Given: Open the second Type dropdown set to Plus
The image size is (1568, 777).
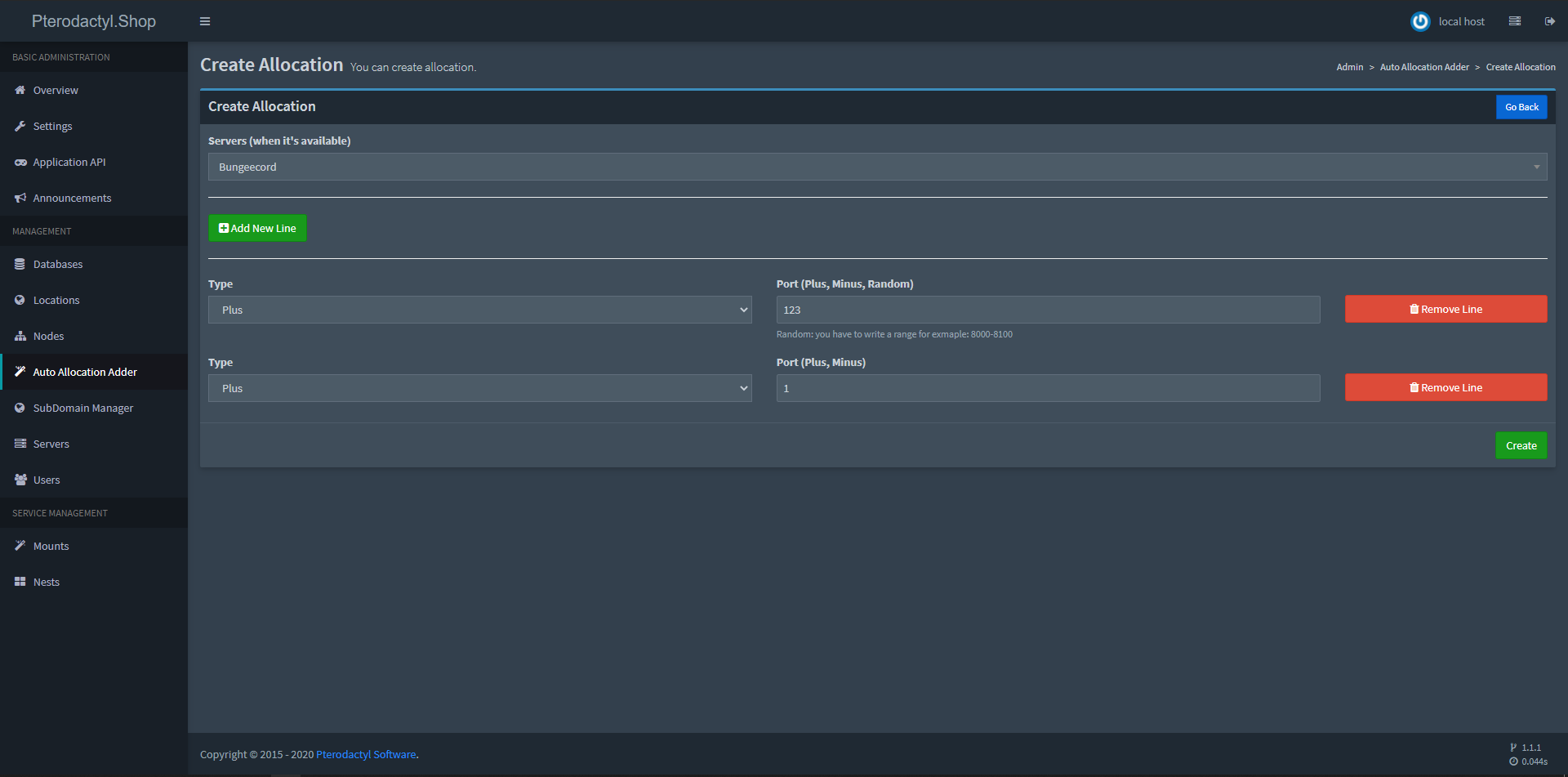Looking at the screenshot, I should pos(479,388).
